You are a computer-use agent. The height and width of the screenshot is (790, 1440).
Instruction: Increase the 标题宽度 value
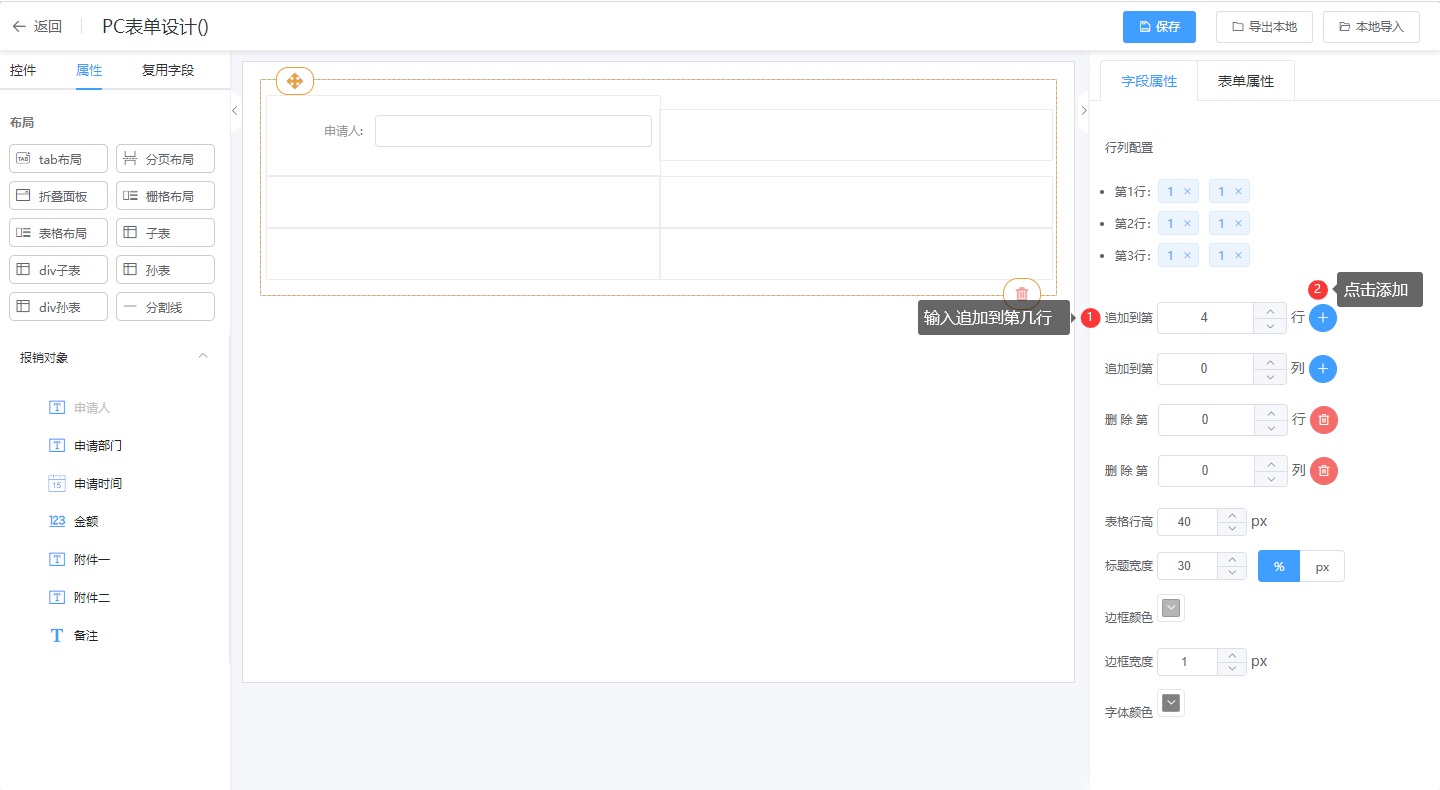coord(1232,559)
